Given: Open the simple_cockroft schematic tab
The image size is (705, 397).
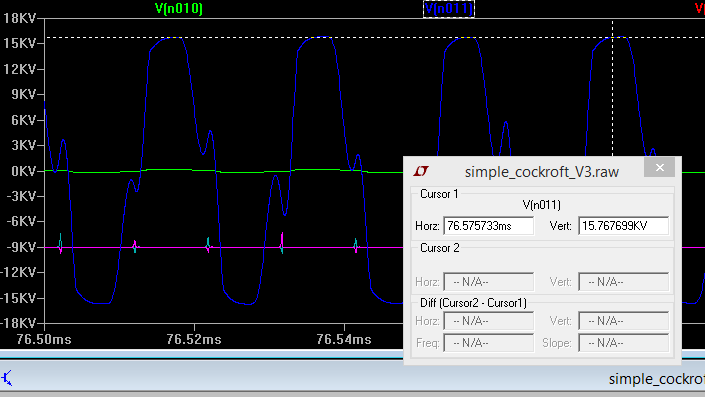Looking at the screenshot, I should (656, 379).
